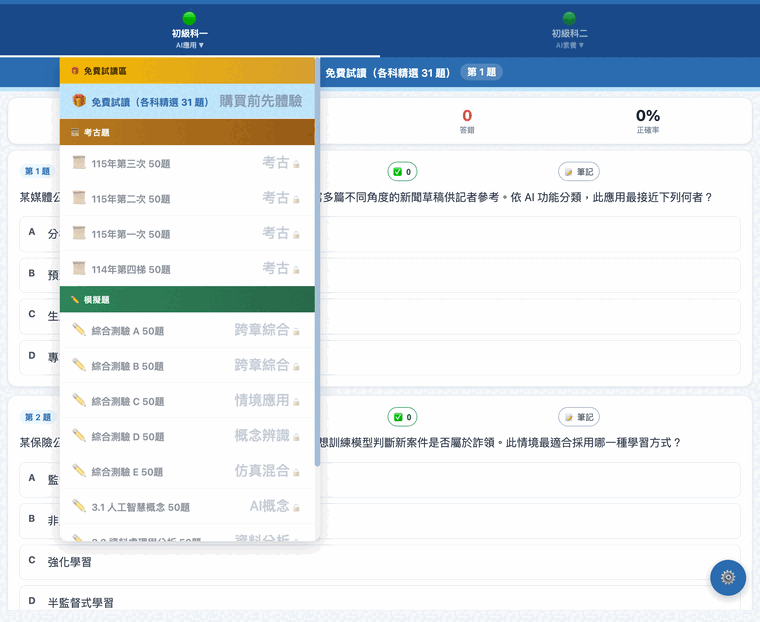Select 綜合測驗 D 50題 mock test
Image resolution: width=760 pixels, height=622 pixels.
pyautogui.click(x=187, y=436)
